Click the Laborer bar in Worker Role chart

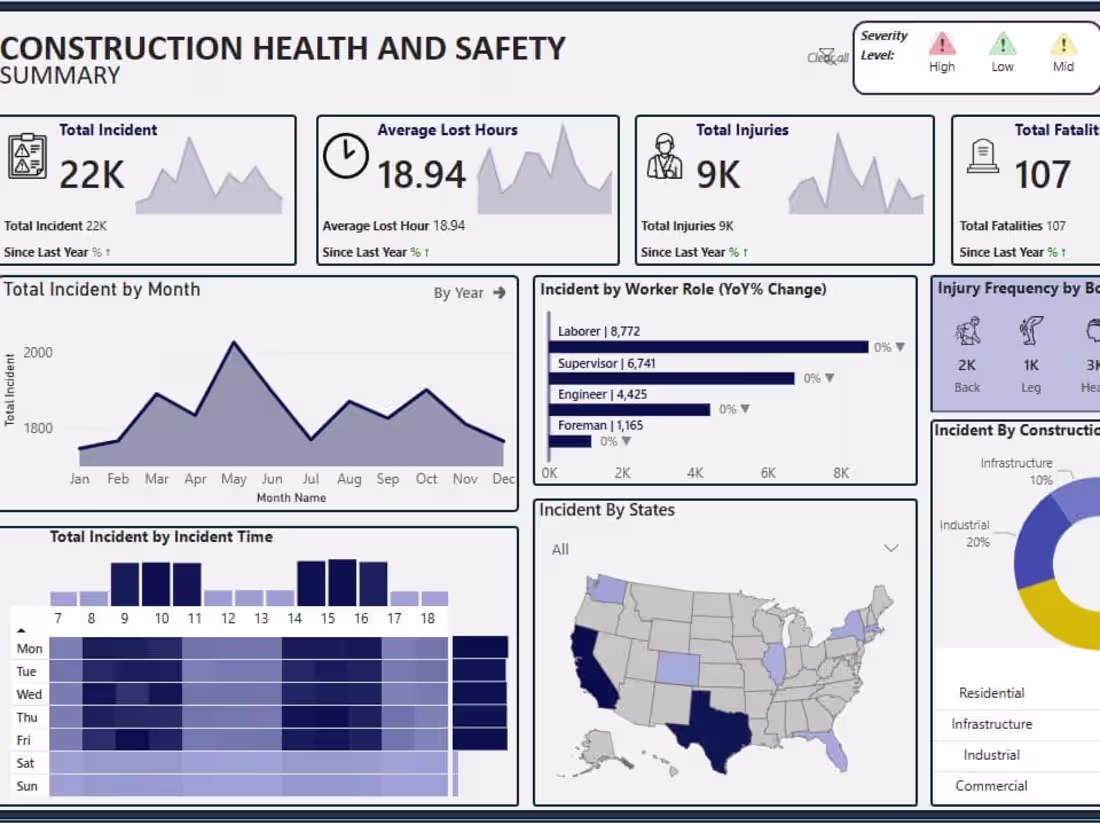tap(710, 347)
